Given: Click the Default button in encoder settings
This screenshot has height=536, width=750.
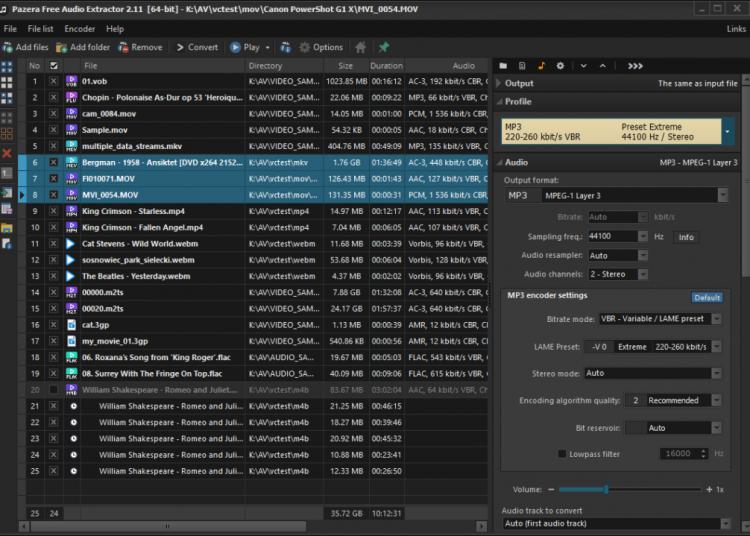Looking at the screenshot, I should [x=707, y=297].
